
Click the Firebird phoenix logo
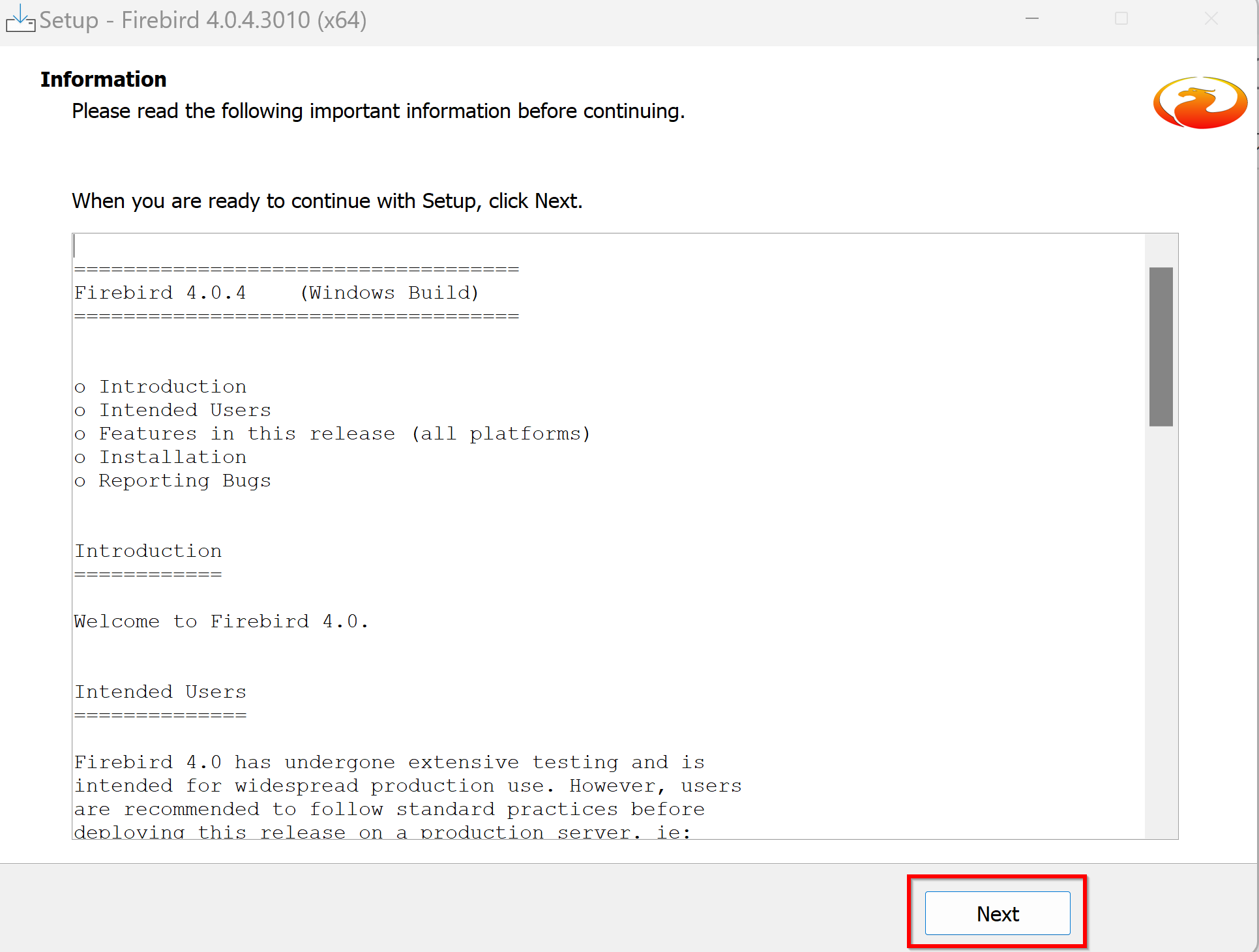pyautogui.click(x=1200, y=102)
